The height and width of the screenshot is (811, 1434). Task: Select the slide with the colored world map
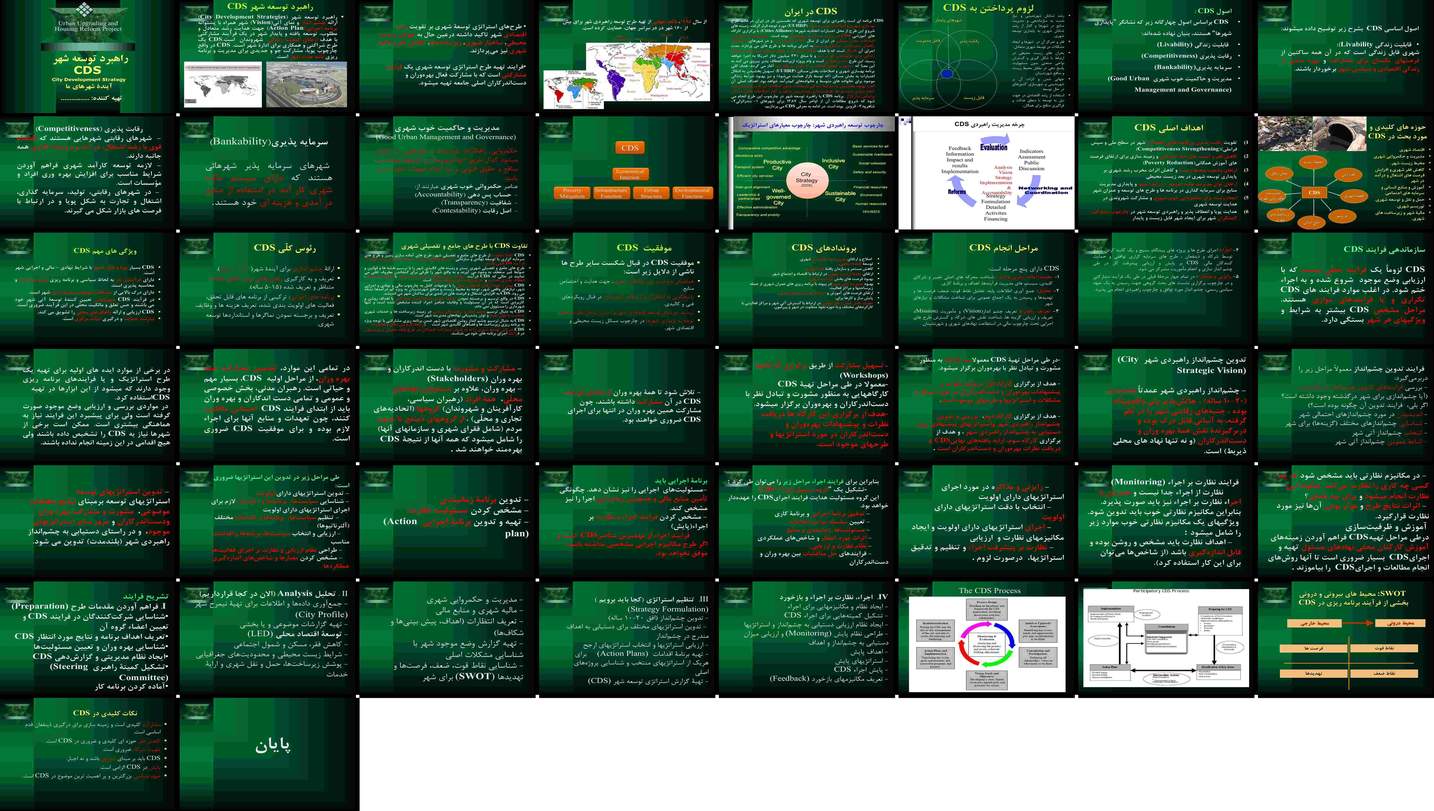pos(627,56)
